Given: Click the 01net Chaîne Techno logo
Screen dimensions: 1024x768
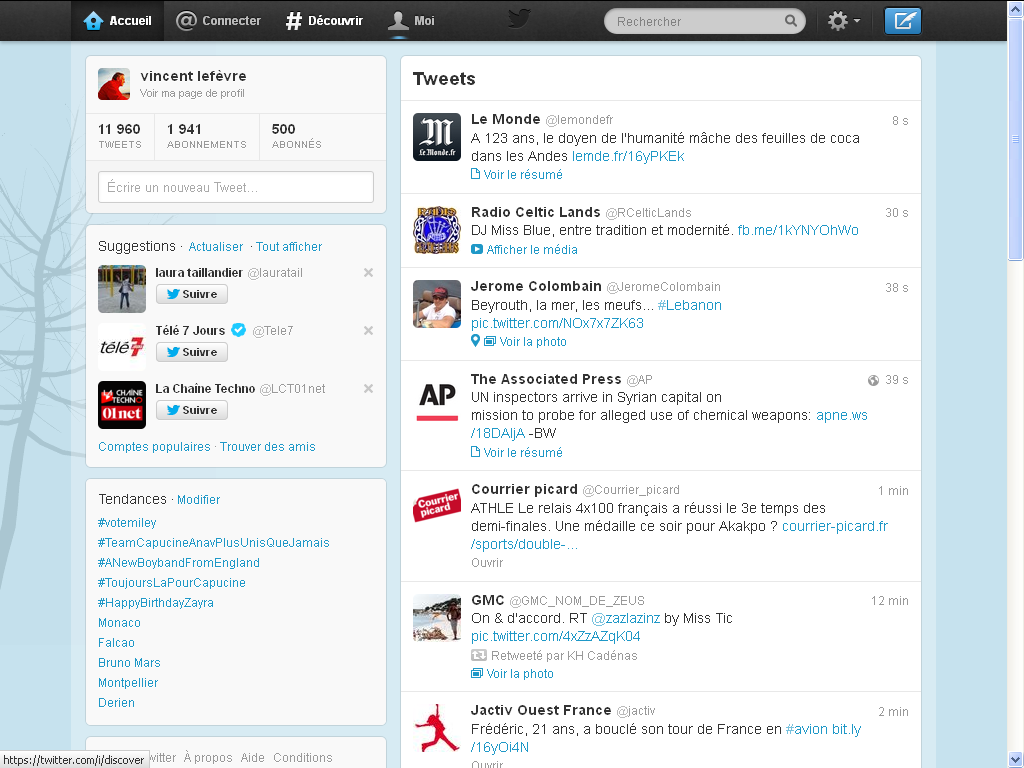Looking at the screenshot, I should pyautogui.click(x=122, y=405).
